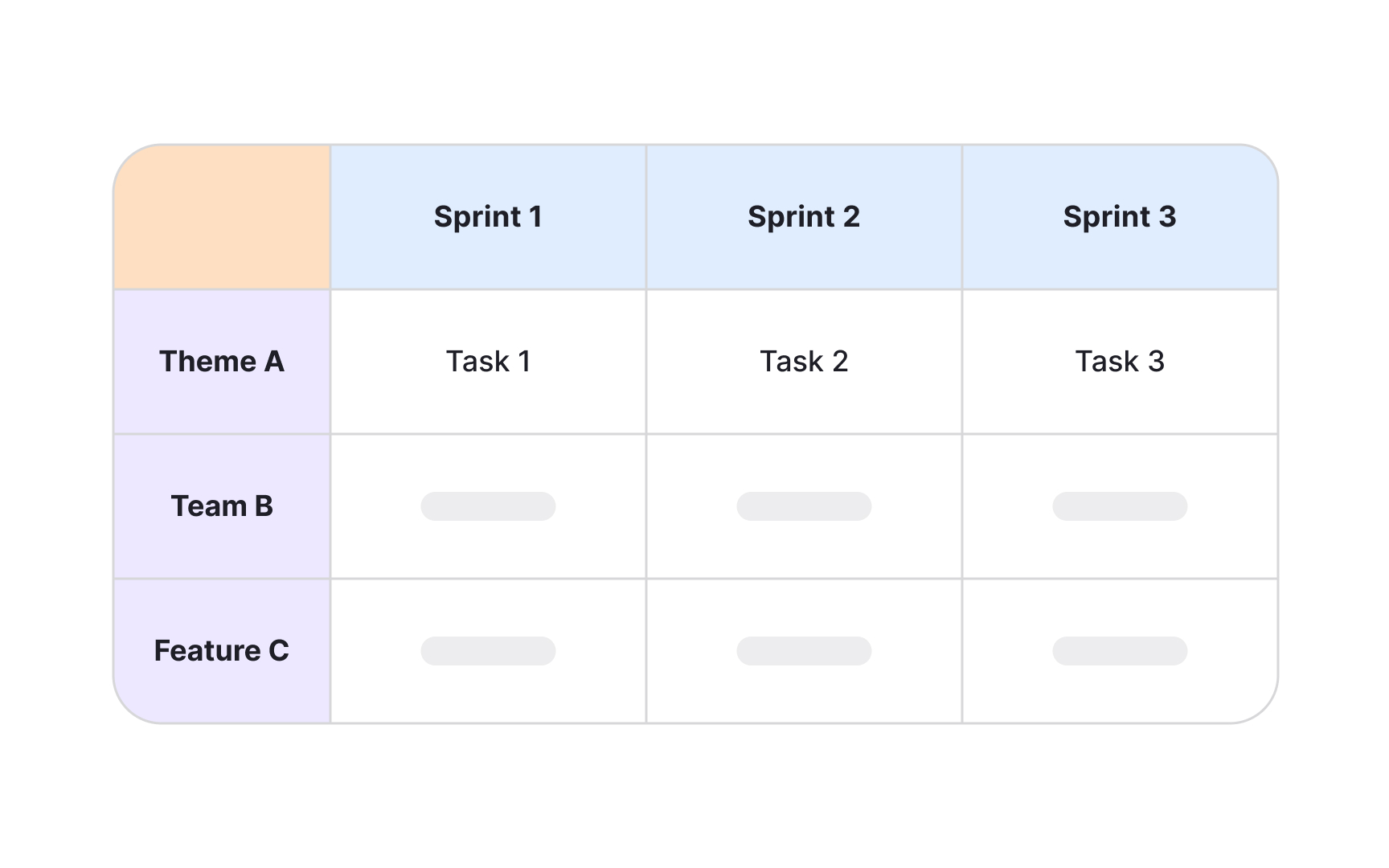Select the Feature C row label

222,651
